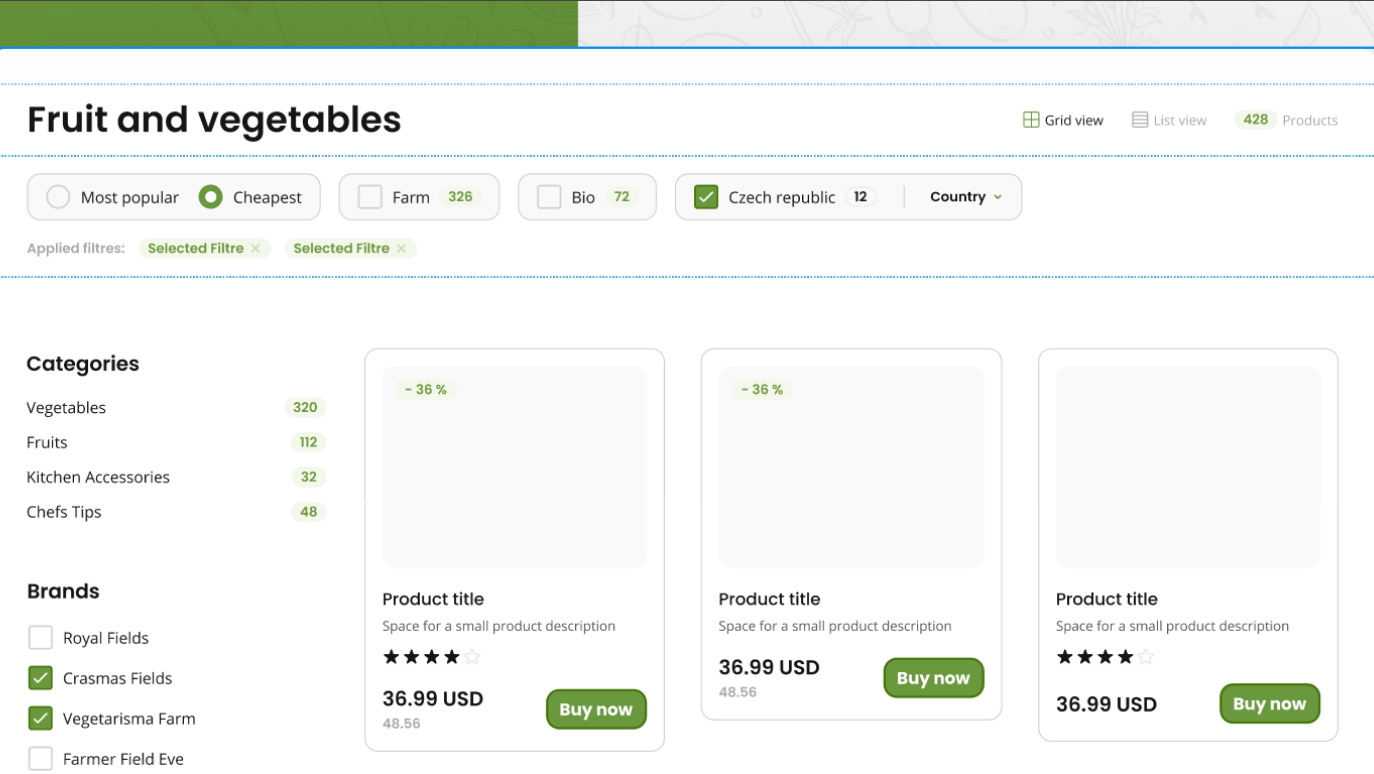Uncheck the Czech republic filter

706,197
